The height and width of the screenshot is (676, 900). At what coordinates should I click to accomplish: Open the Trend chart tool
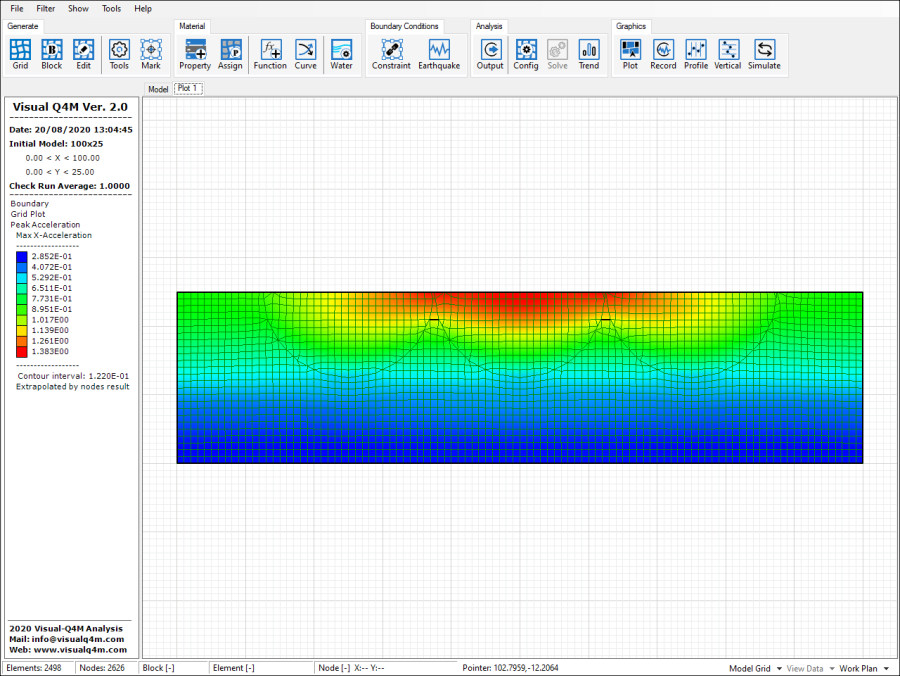(589, 55)
